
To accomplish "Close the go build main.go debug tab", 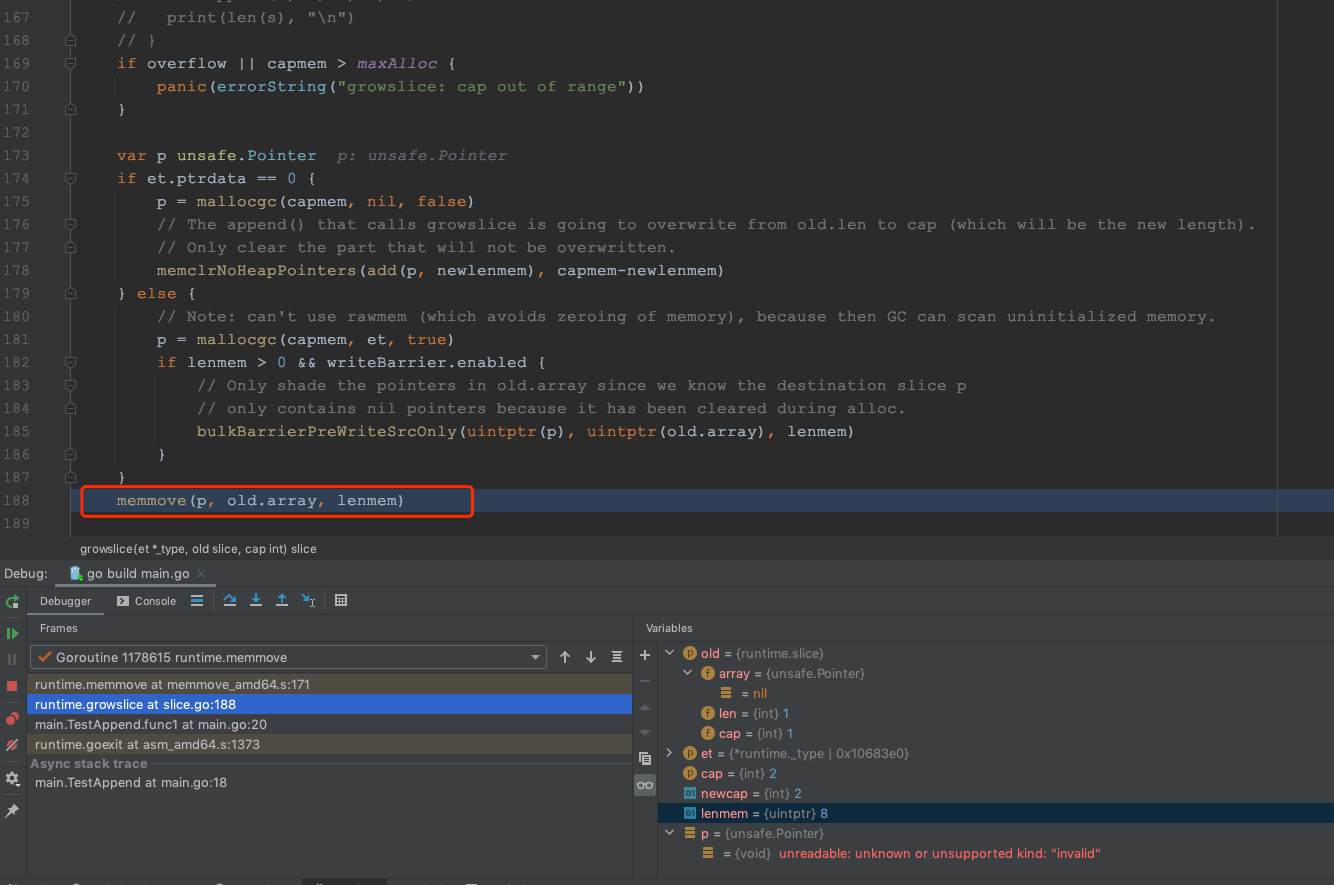I will tap(201, 574).
